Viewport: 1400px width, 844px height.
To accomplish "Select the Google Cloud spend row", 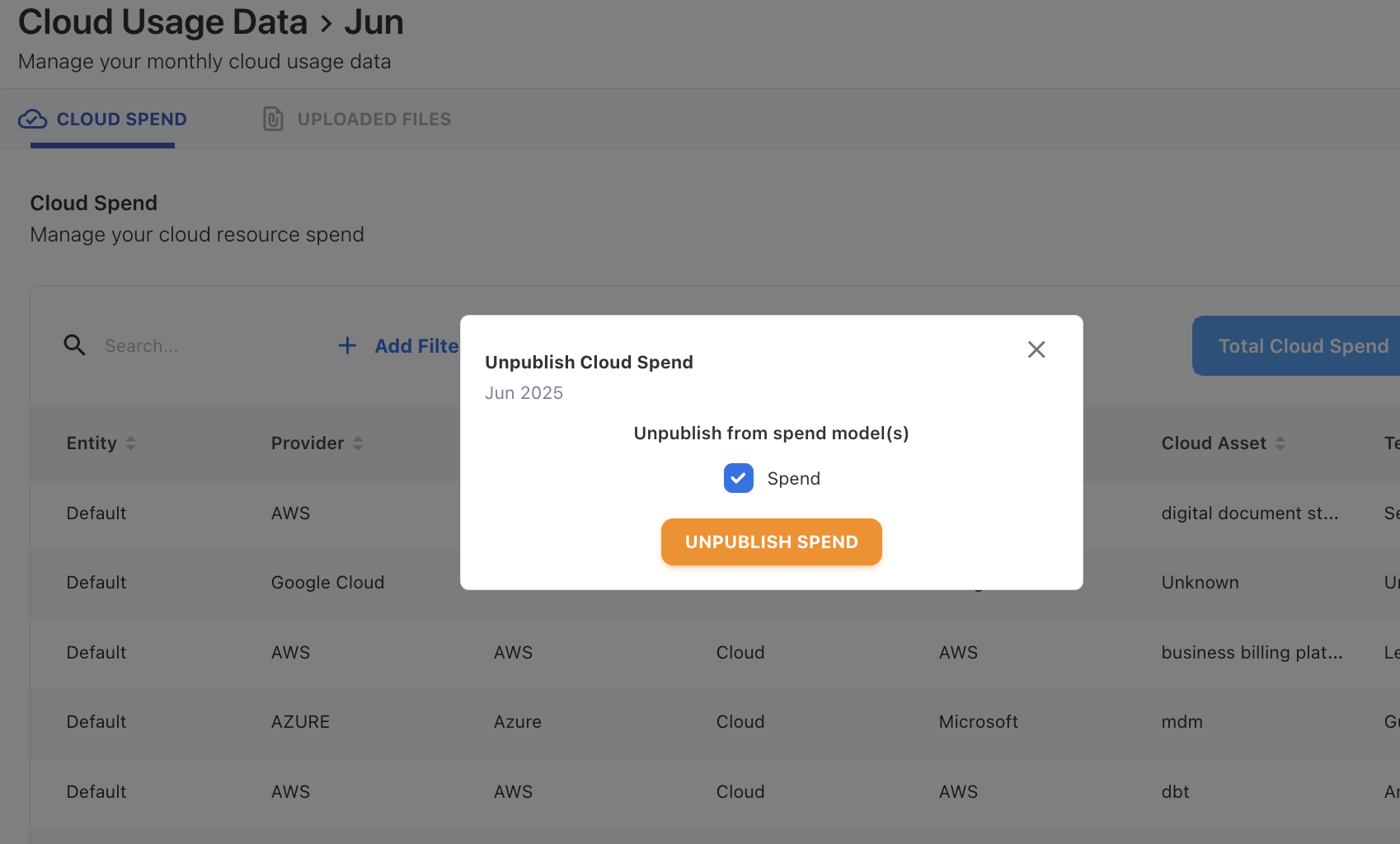I will (x=327, y=582).
